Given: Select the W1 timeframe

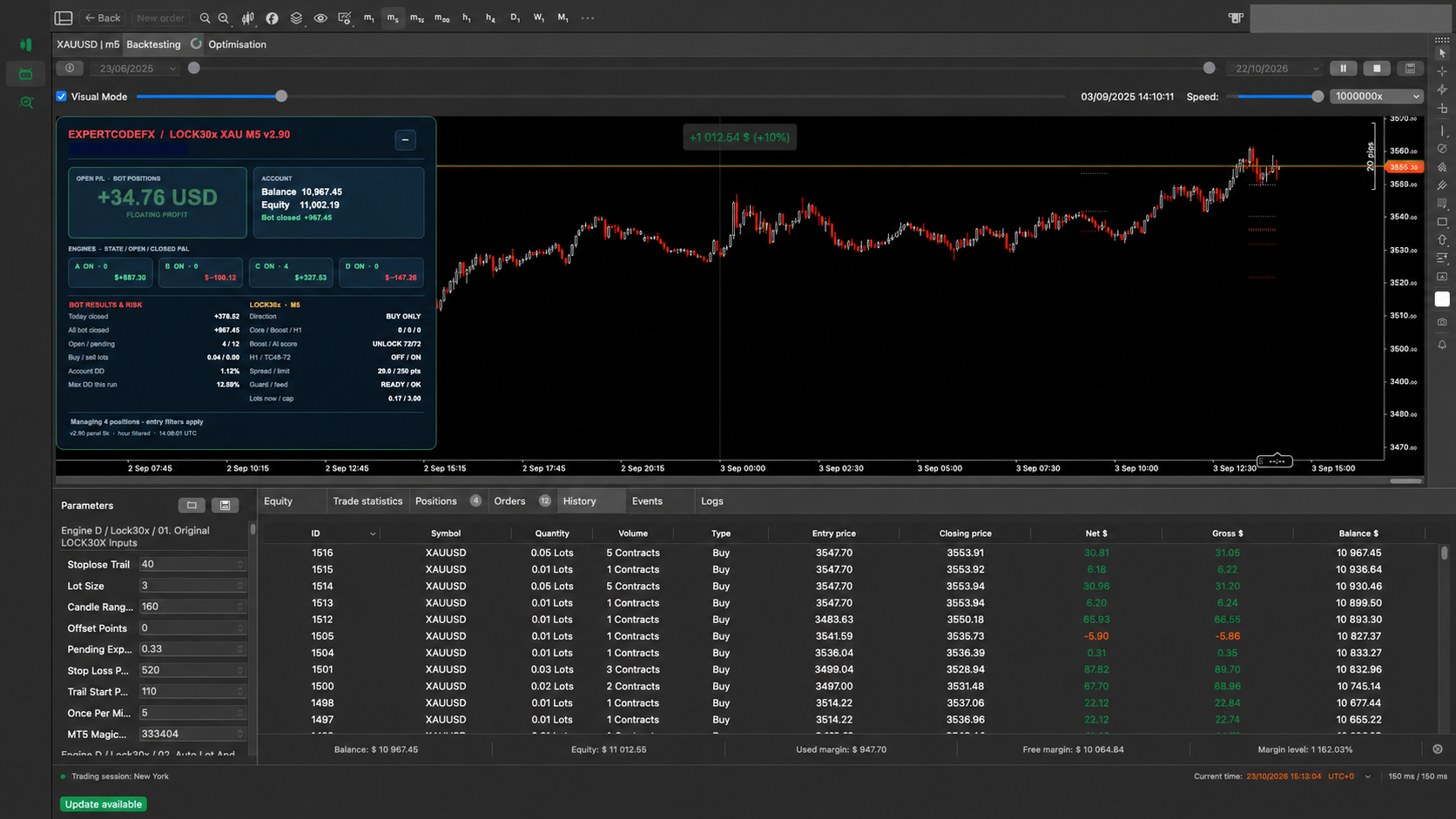Looking at the screenshot, I should 539,17.
